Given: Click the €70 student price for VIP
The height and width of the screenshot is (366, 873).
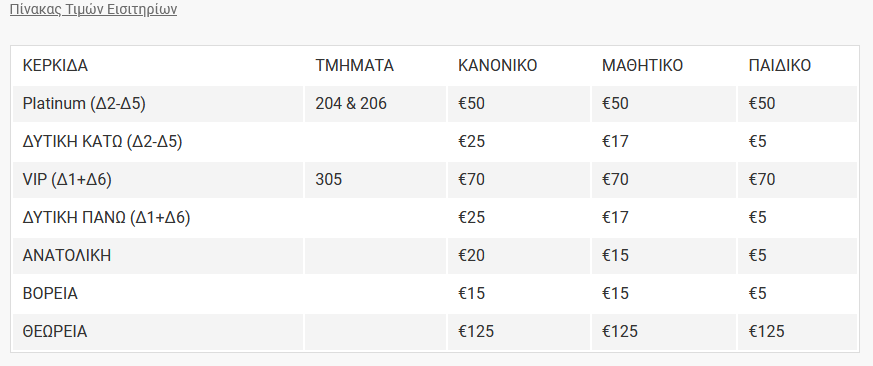Looking at the screenshot, I should click(x=615, y=179).
